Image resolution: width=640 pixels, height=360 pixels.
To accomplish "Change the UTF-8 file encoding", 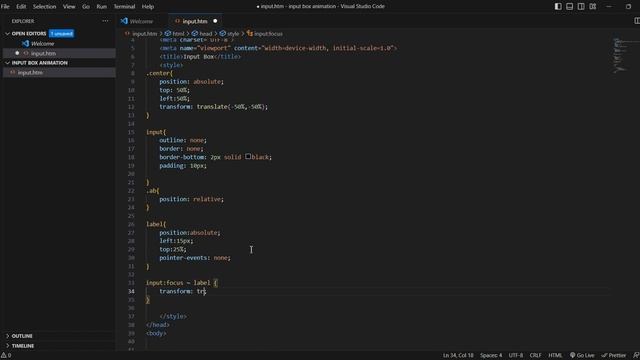I will [x=516, y=355].
